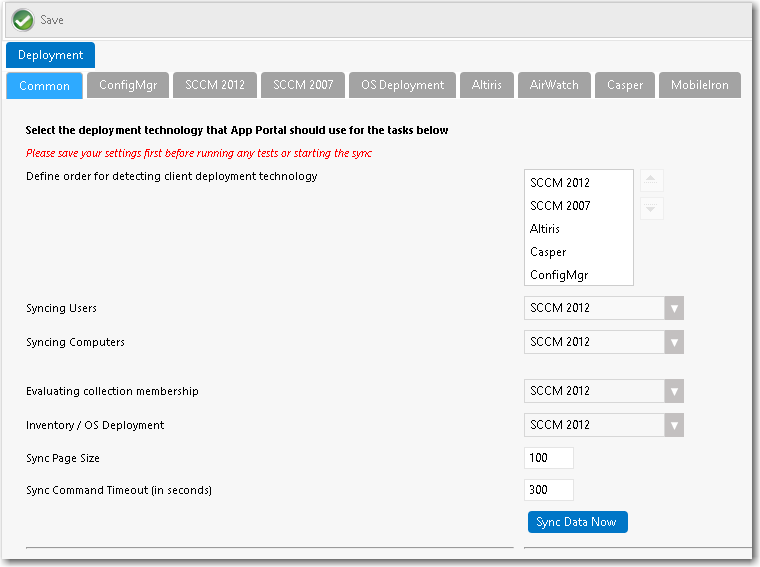Select the Deployment top-level tab
Viewport: 760px width, 567px height.
[x=50, y=55]
